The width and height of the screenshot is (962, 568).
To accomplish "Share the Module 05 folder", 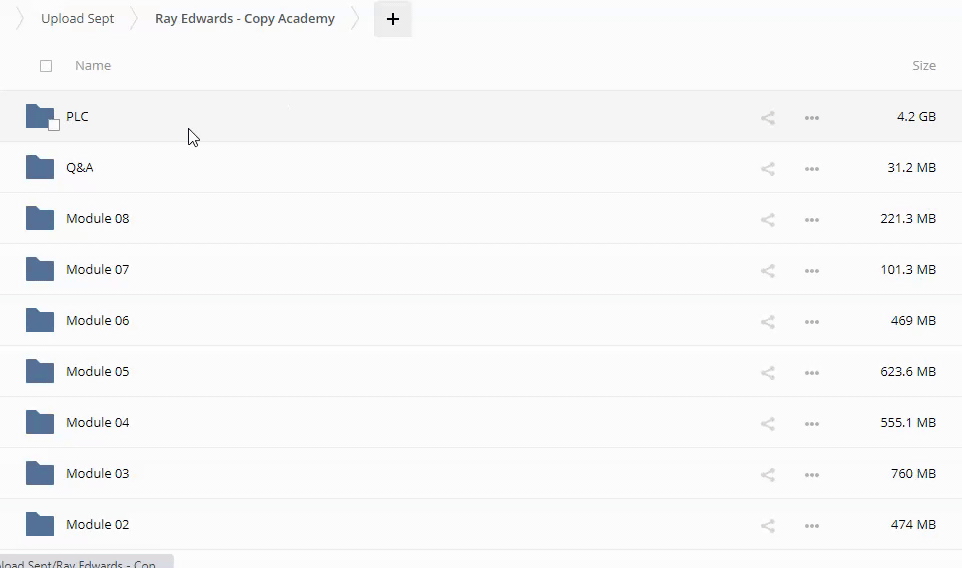I will tap(768, 372).
